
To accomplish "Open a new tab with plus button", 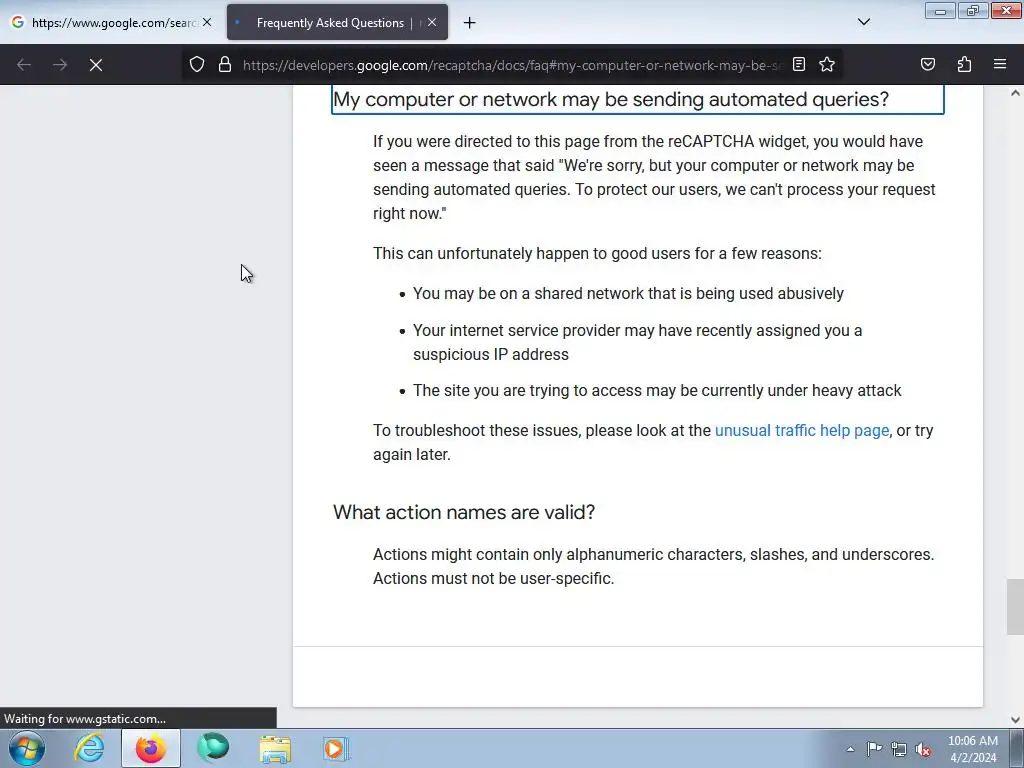I will (470, 23).
